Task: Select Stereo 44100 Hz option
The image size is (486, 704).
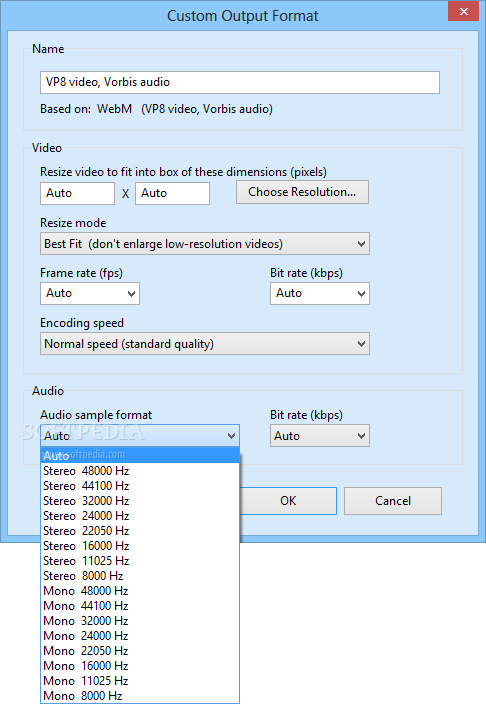Action: point(140,486)
